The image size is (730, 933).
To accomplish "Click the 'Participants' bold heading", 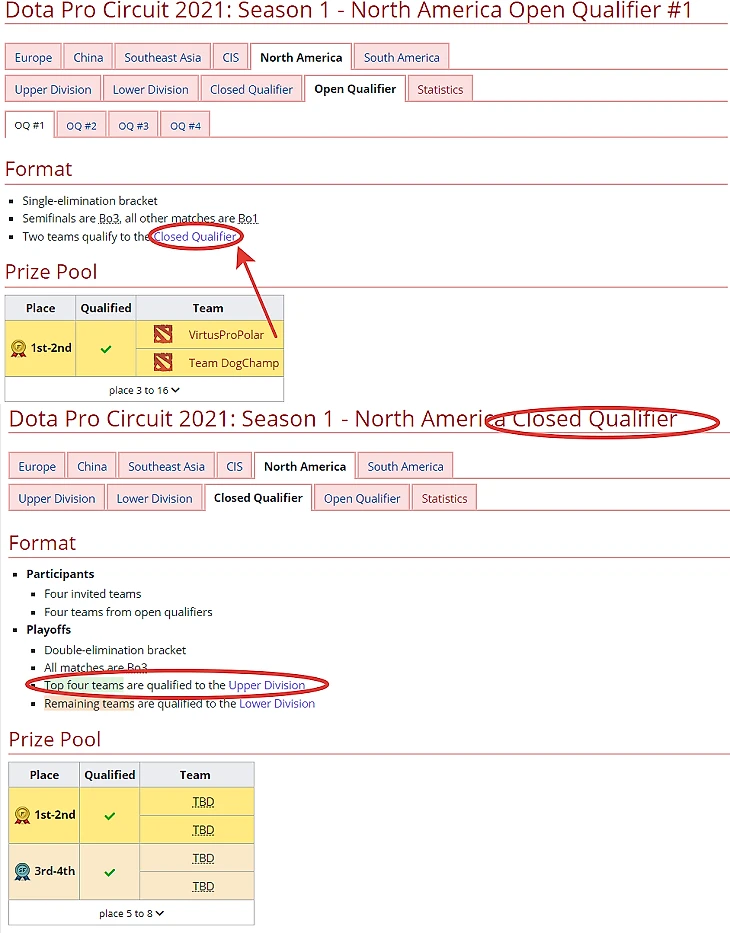I will [60, 574].
